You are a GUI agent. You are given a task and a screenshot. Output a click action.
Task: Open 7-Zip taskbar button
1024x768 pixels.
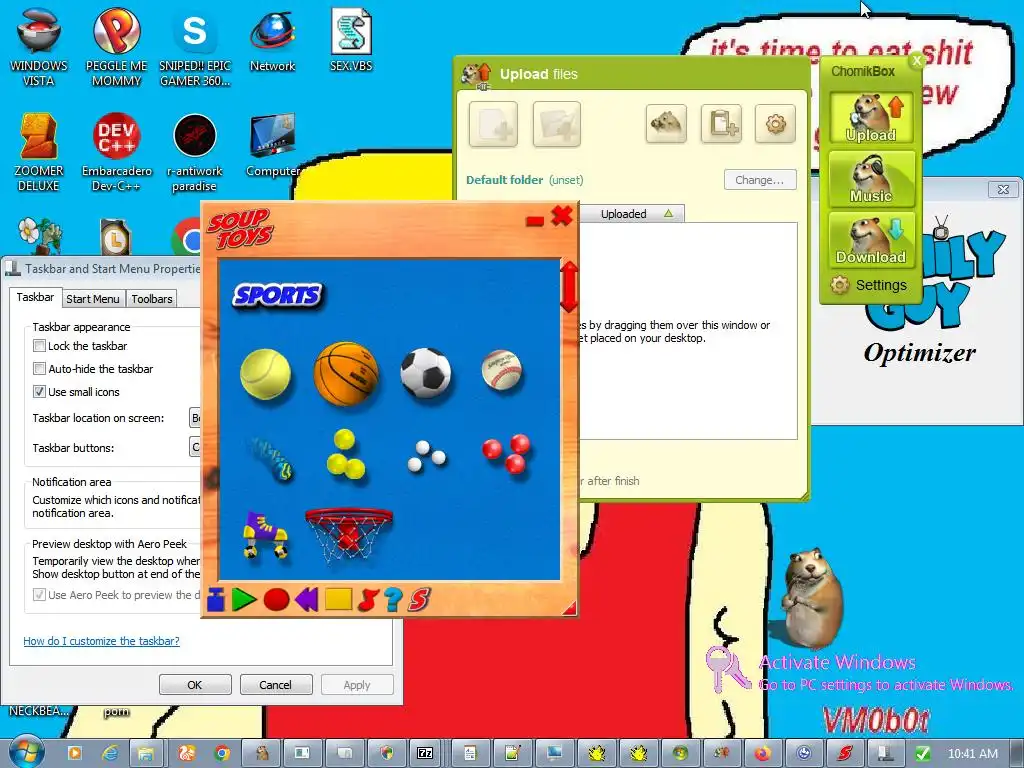[425, 754]
